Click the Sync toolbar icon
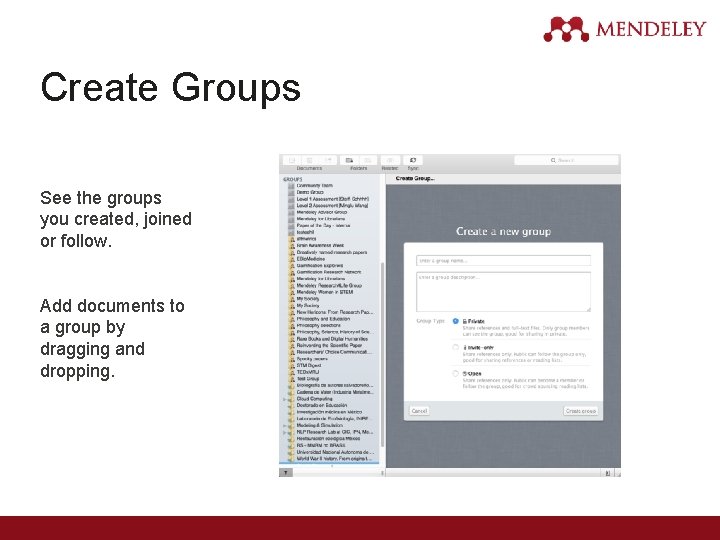Viewport: 720px width, 540px height. [x=413, y=160]
